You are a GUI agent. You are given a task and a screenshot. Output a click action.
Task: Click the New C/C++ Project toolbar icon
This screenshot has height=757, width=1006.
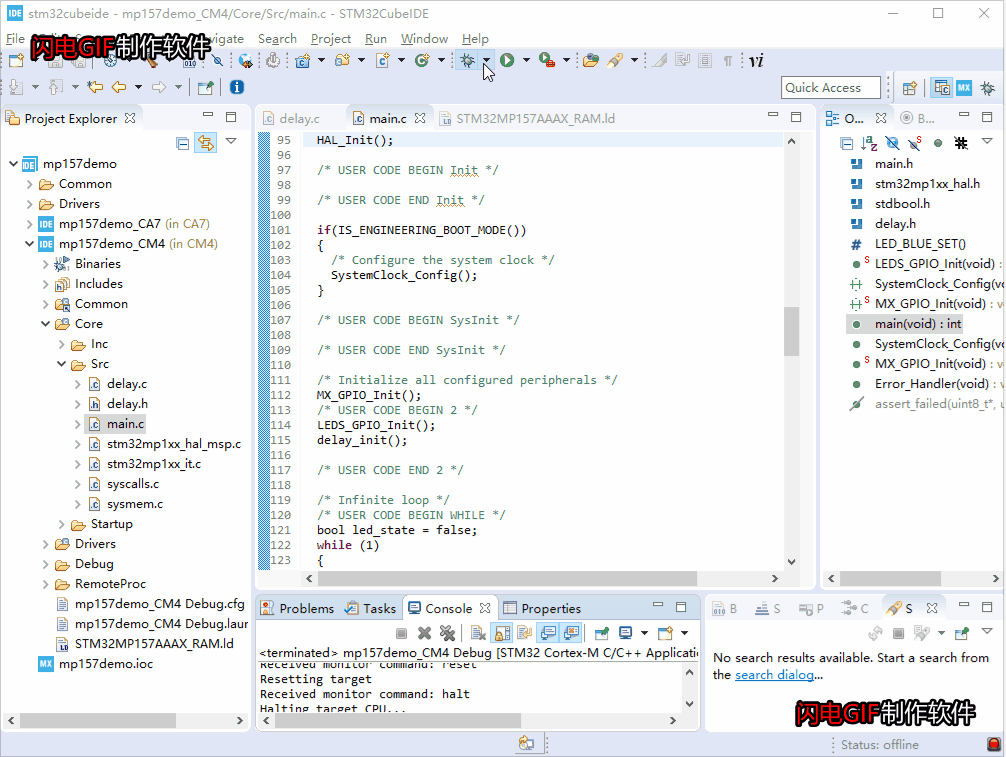303,60
